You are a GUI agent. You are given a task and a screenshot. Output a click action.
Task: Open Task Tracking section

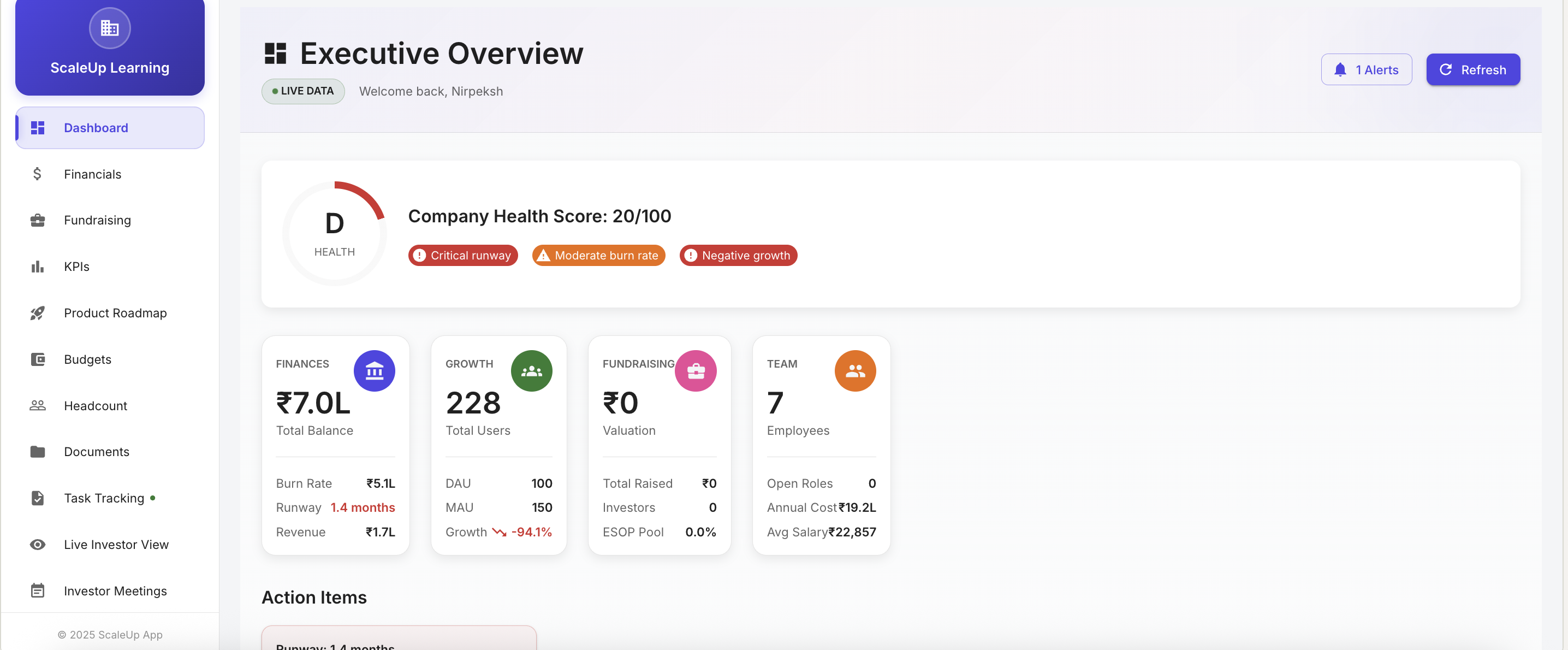pyautogui.click(x=104, y=498)
